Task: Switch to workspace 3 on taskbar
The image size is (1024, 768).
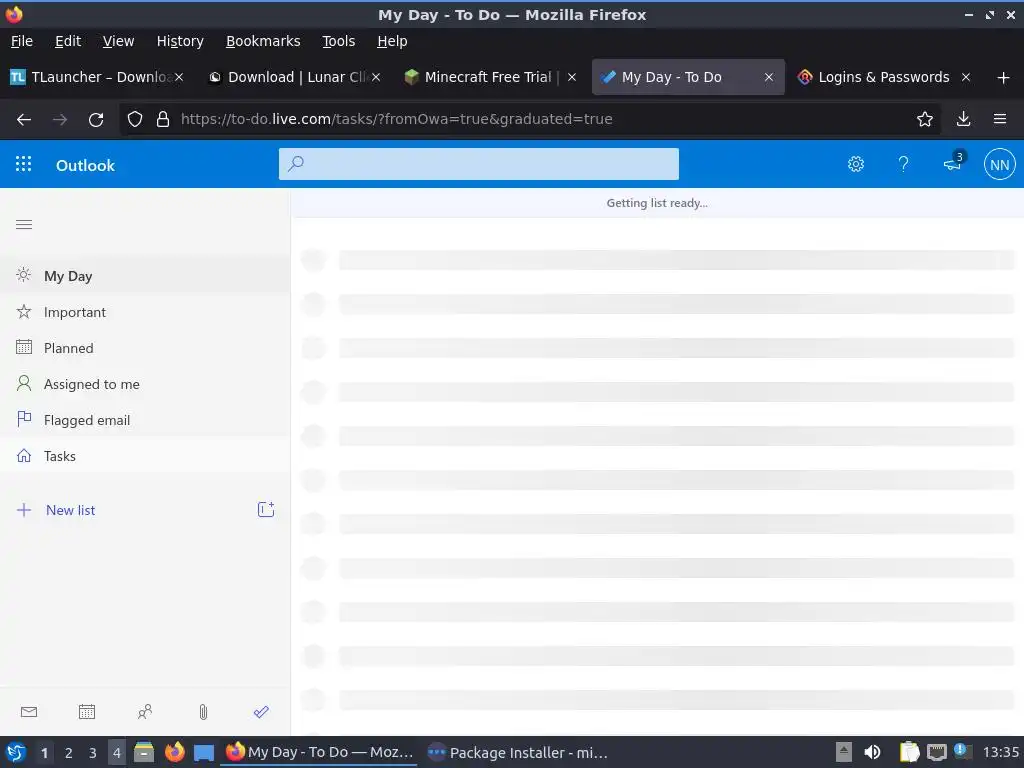Action: tap(93, 753)
